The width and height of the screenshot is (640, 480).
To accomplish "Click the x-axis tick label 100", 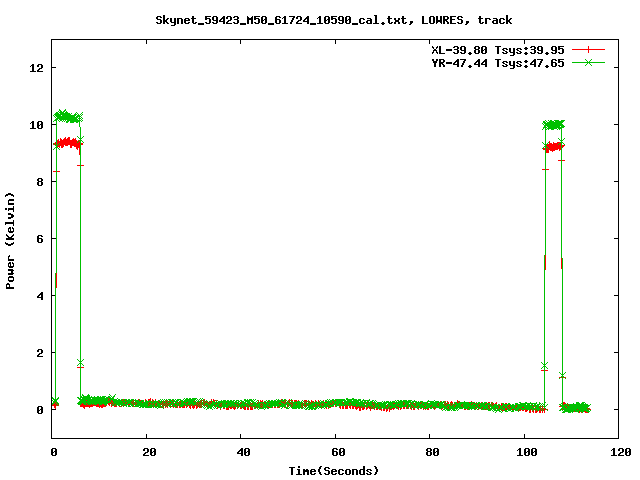I will tap(523, 451).
